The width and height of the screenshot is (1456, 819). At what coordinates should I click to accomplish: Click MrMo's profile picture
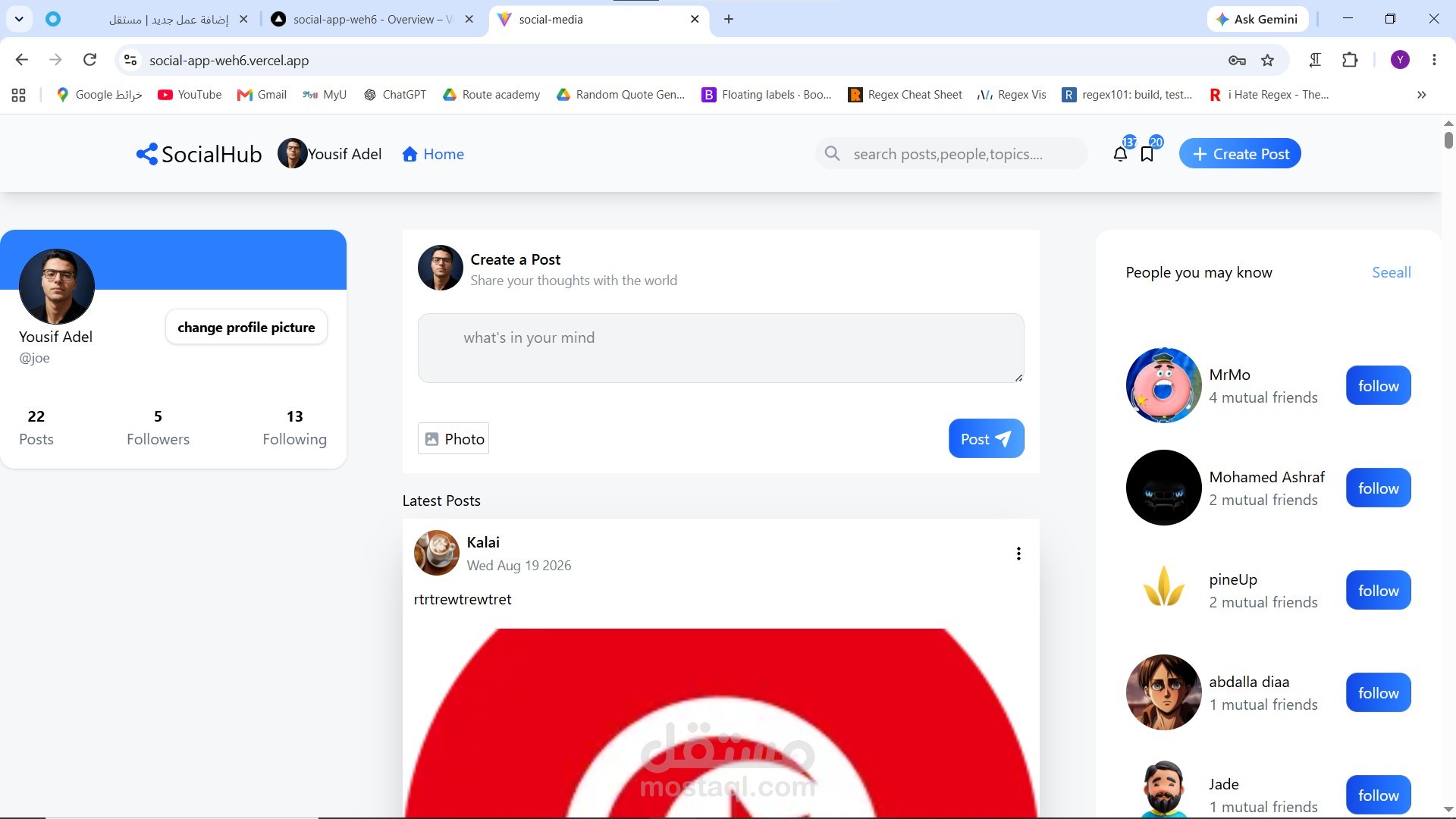click(x=1163, y=385)
